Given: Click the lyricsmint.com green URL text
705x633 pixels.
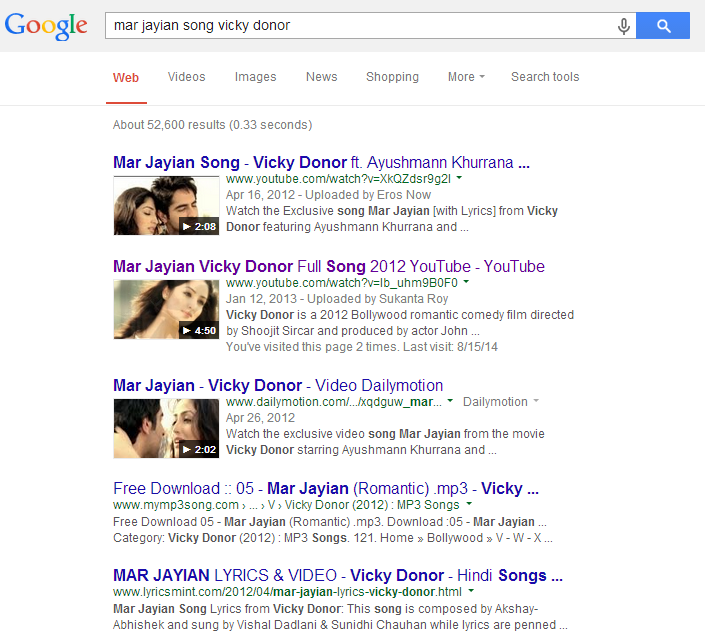Looking at the screenshot, I should coord(287,592).
